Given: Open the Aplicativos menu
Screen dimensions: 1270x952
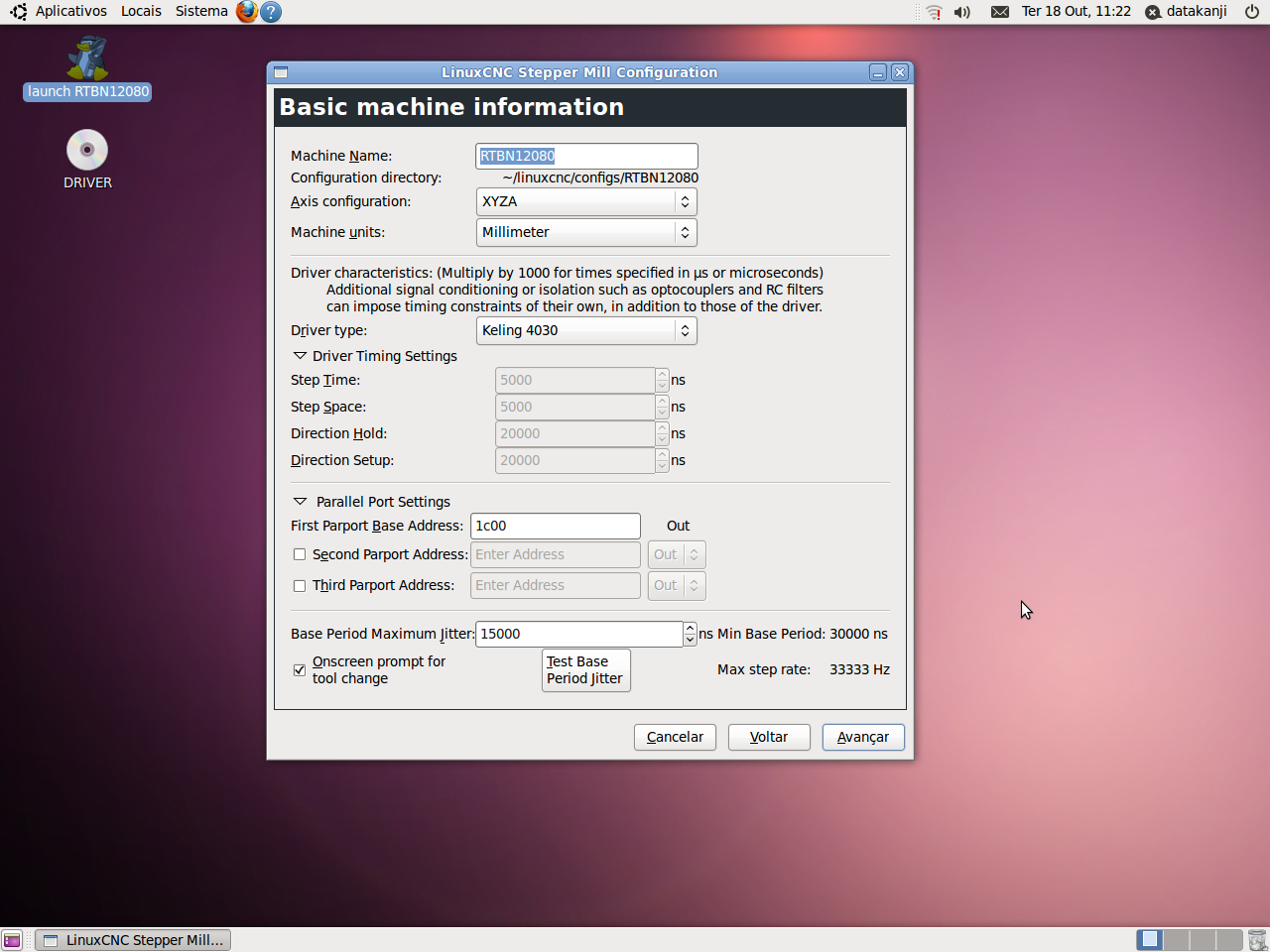Looking at the screenshot, I should (70, 12).
